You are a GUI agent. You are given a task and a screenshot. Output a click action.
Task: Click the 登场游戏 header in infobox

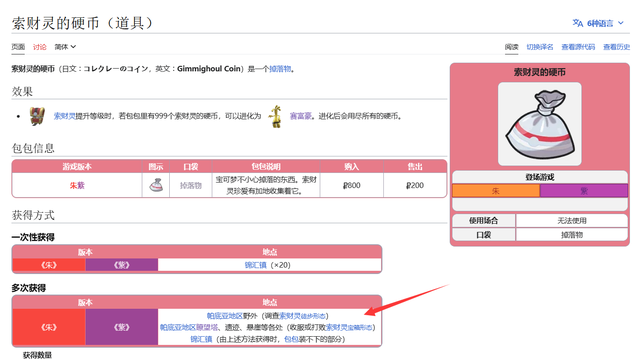[x=540, y=177]
